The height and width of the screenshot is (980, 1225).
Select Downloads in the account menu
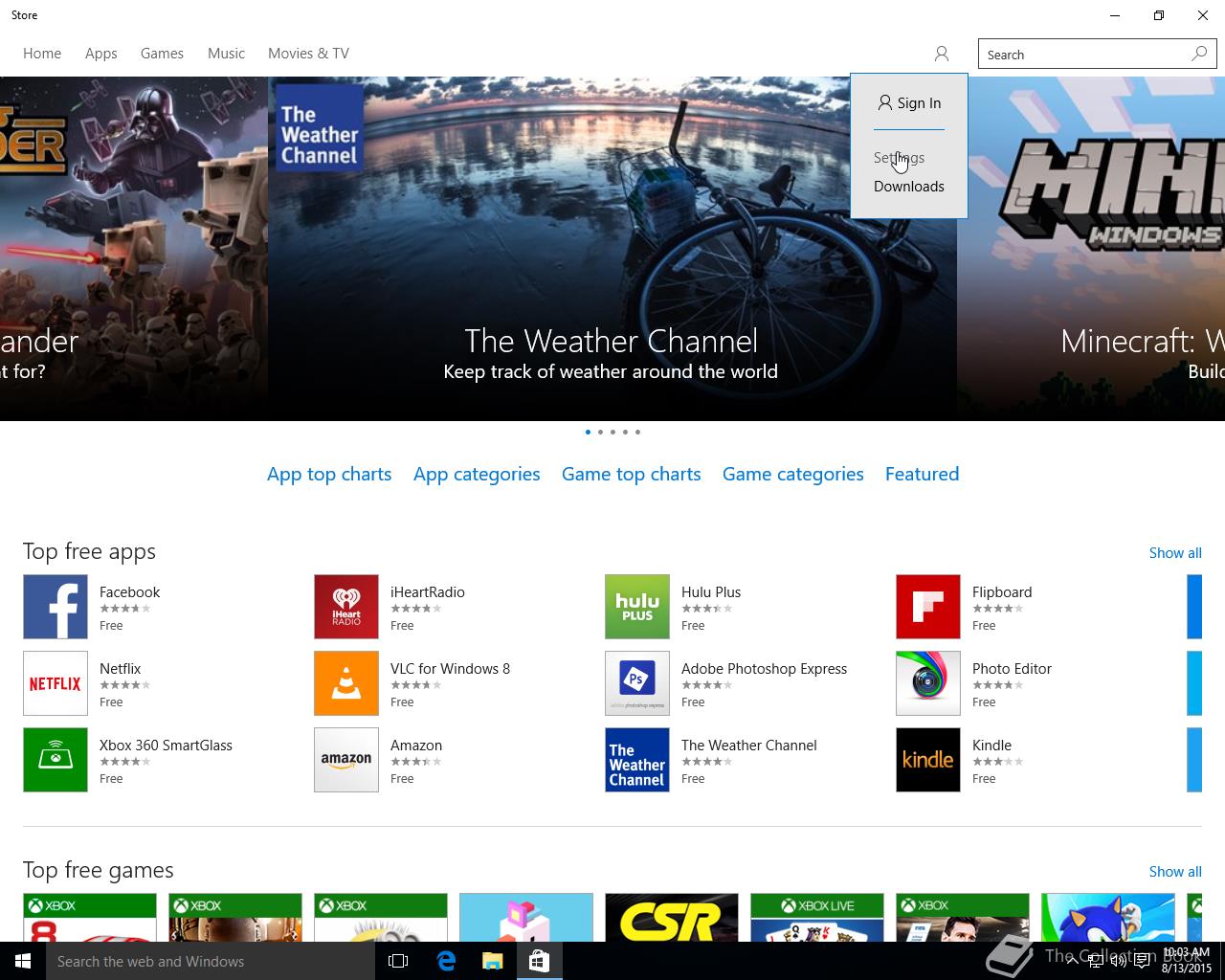click(909, 187)
